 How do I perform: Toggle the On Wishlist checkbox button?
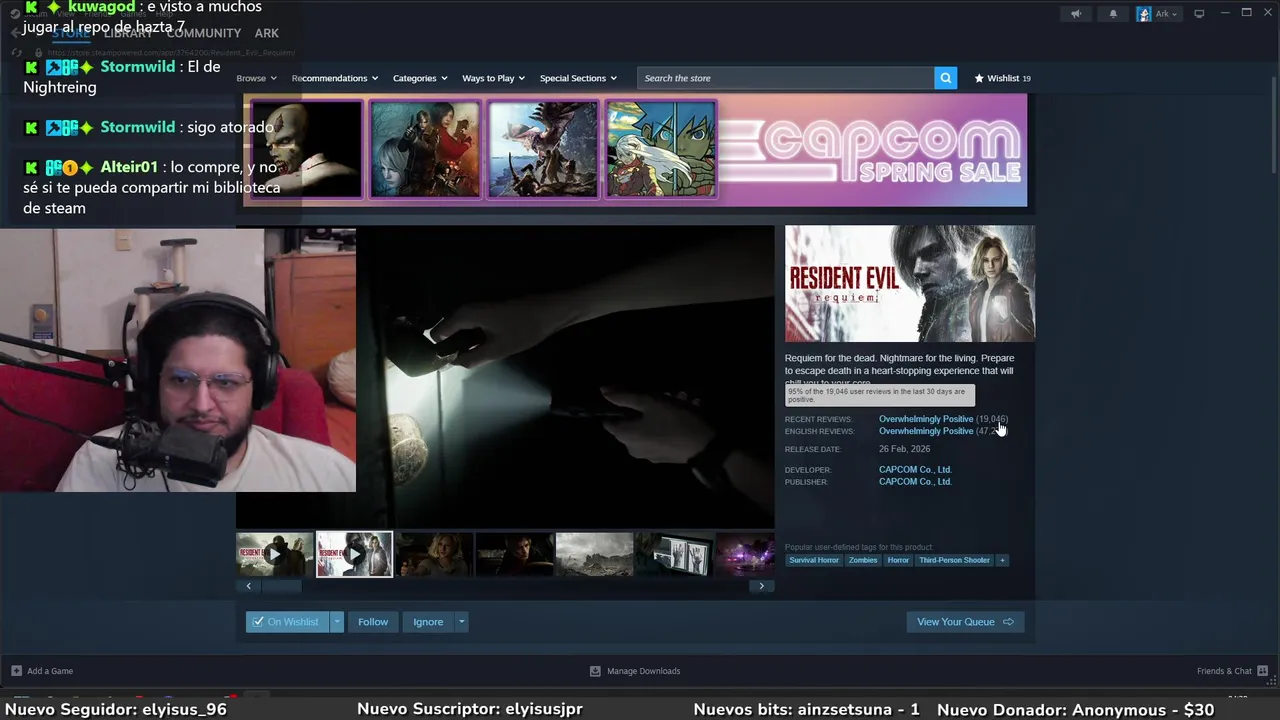pyautogui.click(x=288, y=622)
